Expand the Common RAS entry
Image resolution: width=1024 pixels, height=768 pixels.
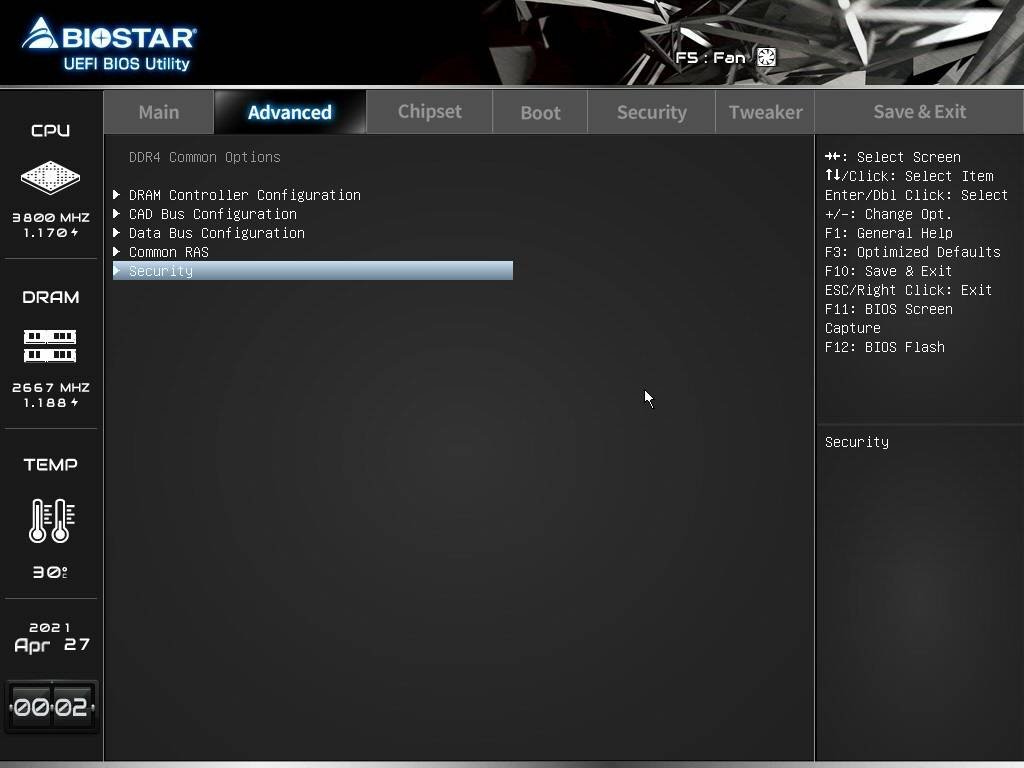(168, 251)
